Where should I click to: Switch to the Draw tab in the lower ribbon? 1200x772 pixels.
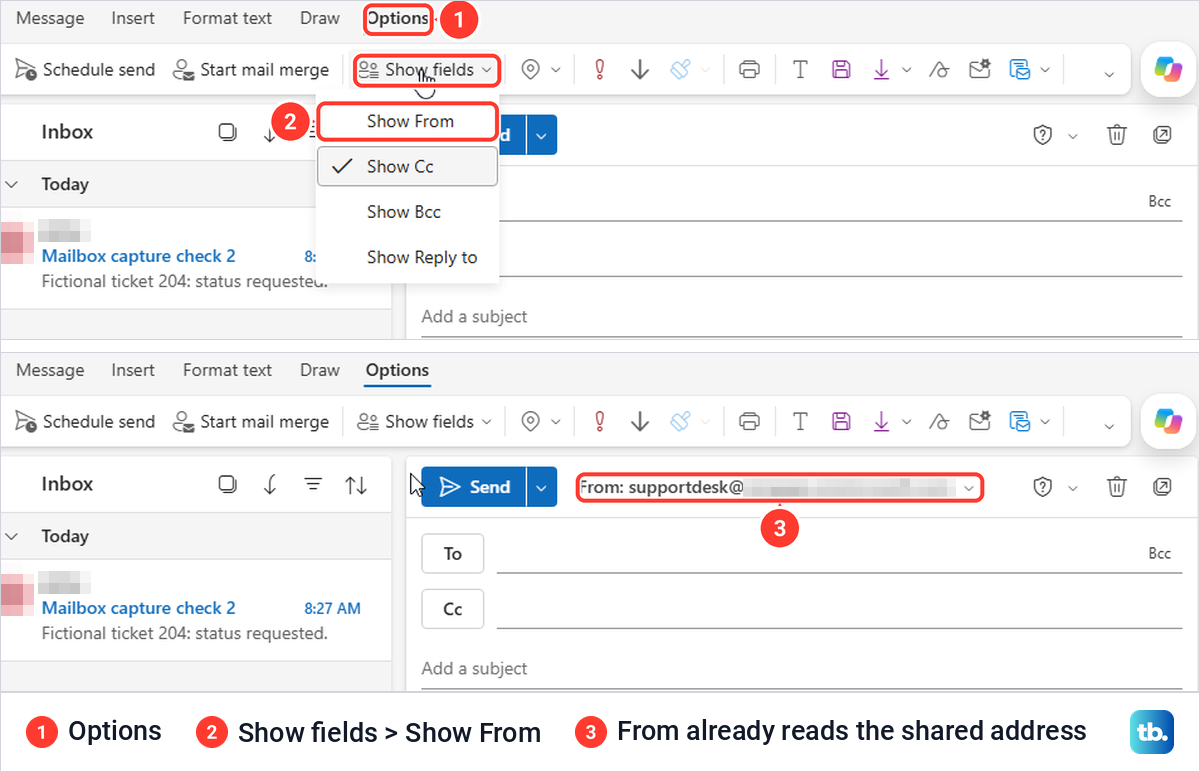[320, 370]
